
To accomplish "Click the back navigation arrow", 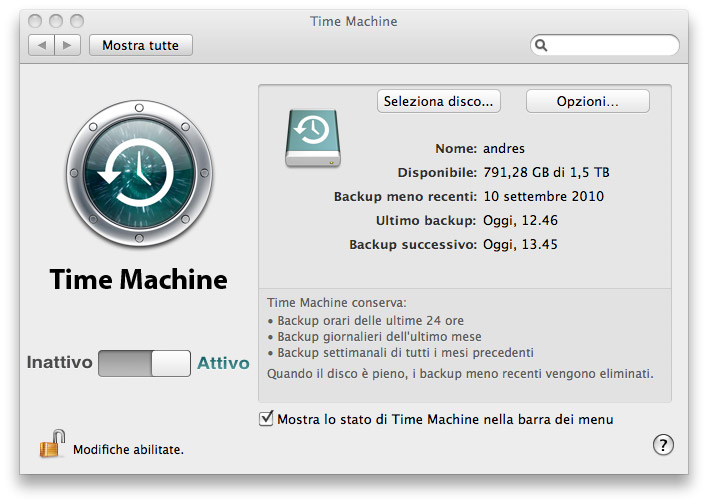I will click(42, 45).
